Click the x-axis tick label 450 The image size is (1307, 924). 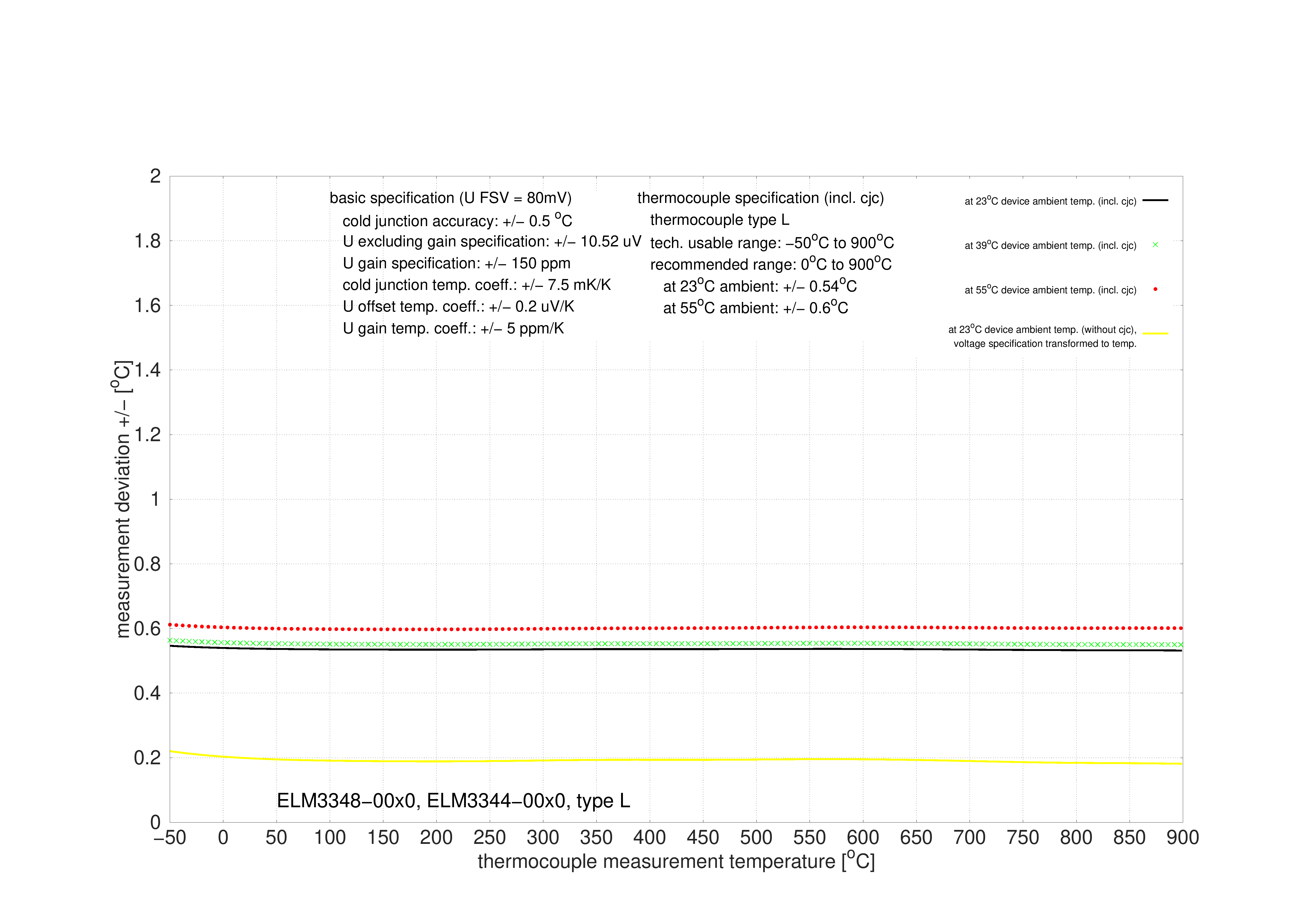(x=703, y=838)
